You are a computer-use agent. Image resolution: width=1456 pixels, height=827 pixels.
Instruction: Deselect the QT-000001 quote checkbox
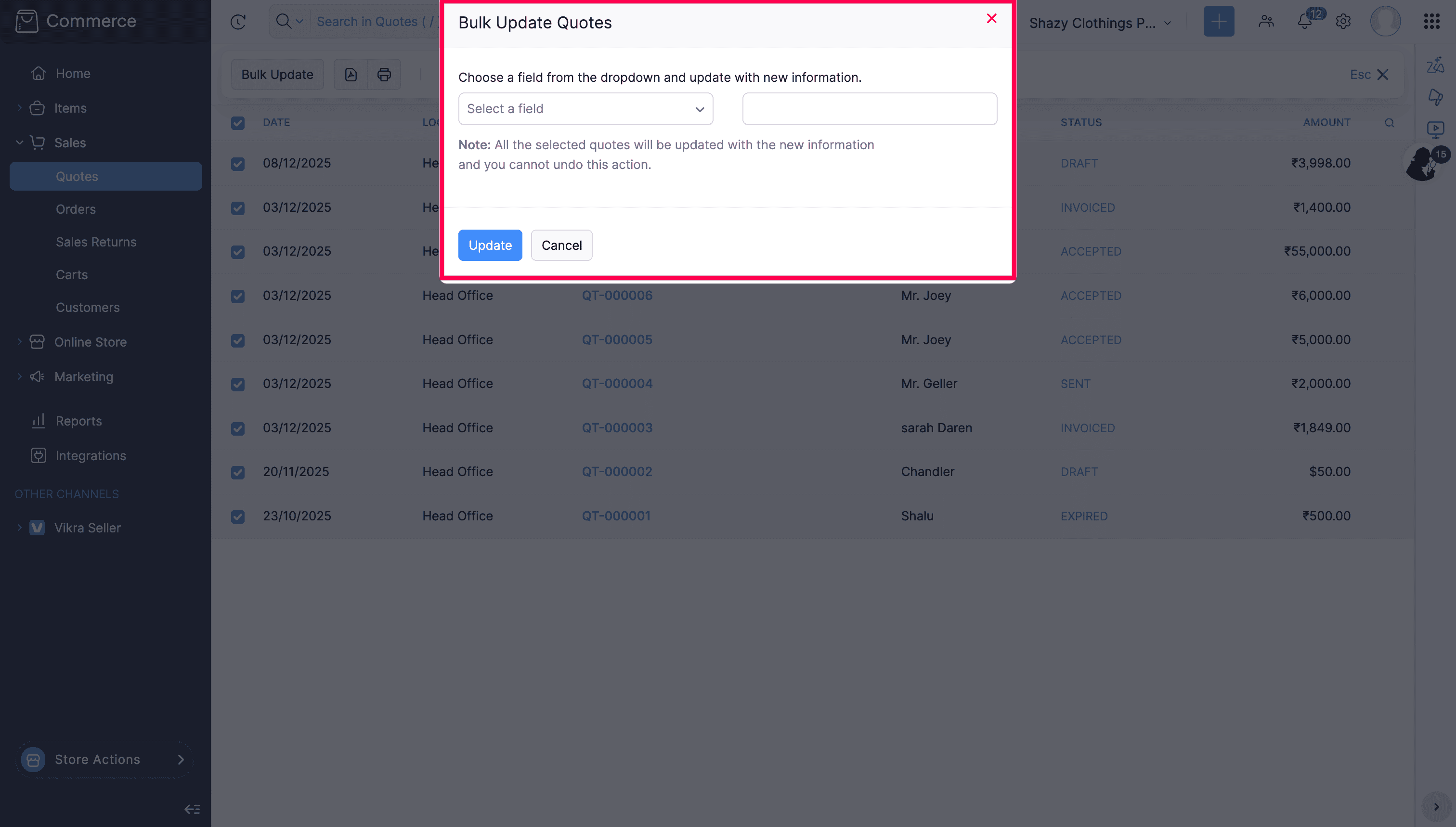[x=237, y=517]
